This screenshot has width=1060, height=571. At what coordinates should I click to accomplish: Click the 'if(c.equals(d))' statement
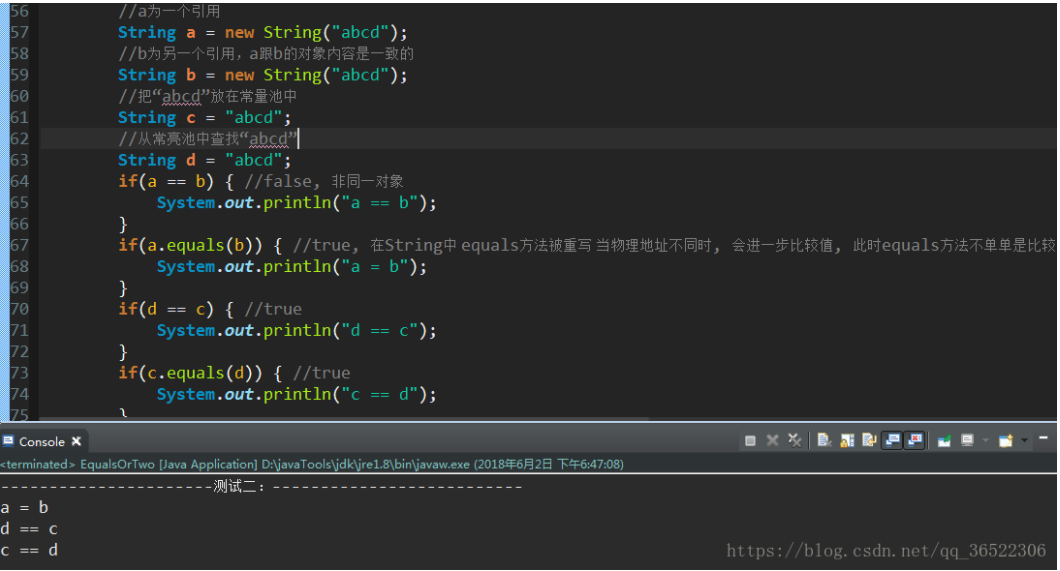(x=200, y=373)
